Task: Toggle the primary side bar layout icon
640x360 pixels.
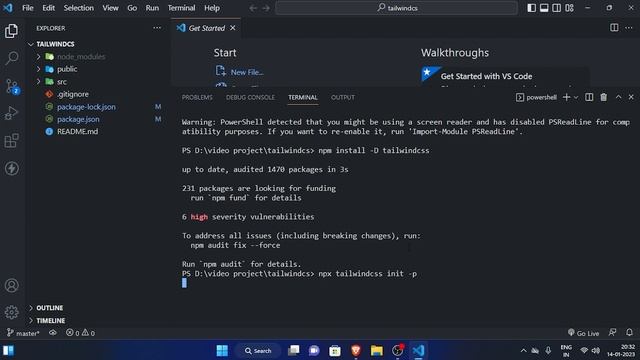Action: pyautogui.click(x=531, y=8)
